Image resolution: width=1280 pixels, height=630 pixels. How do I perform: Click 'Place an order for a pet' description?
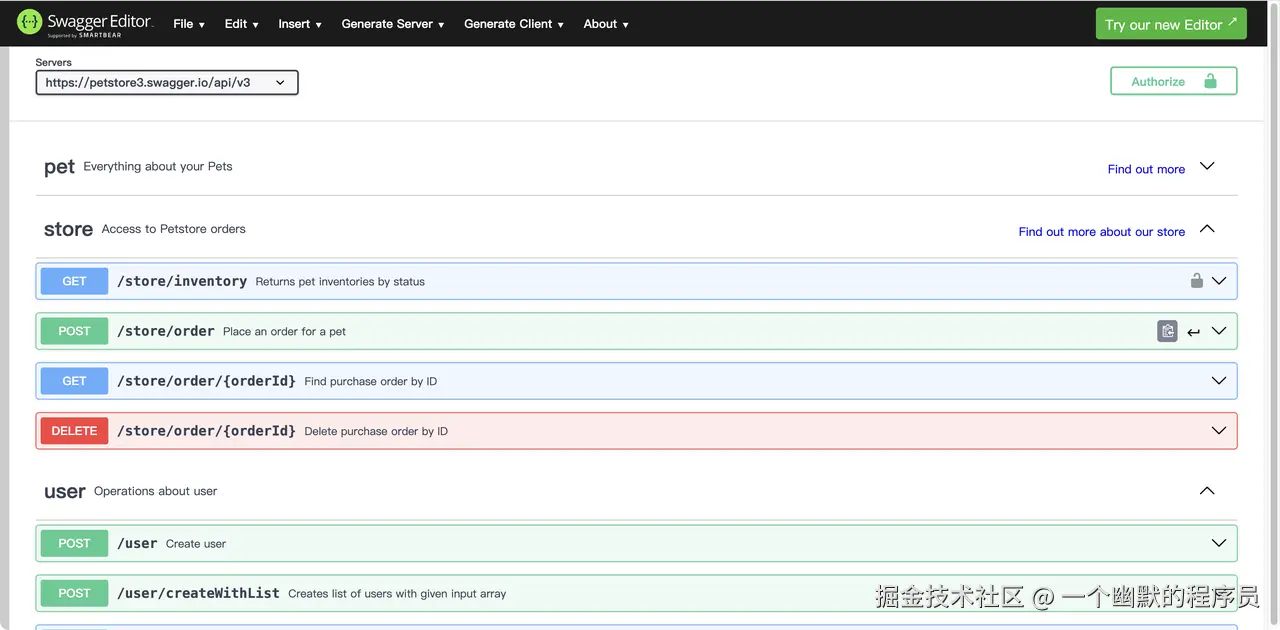(284, 332)
